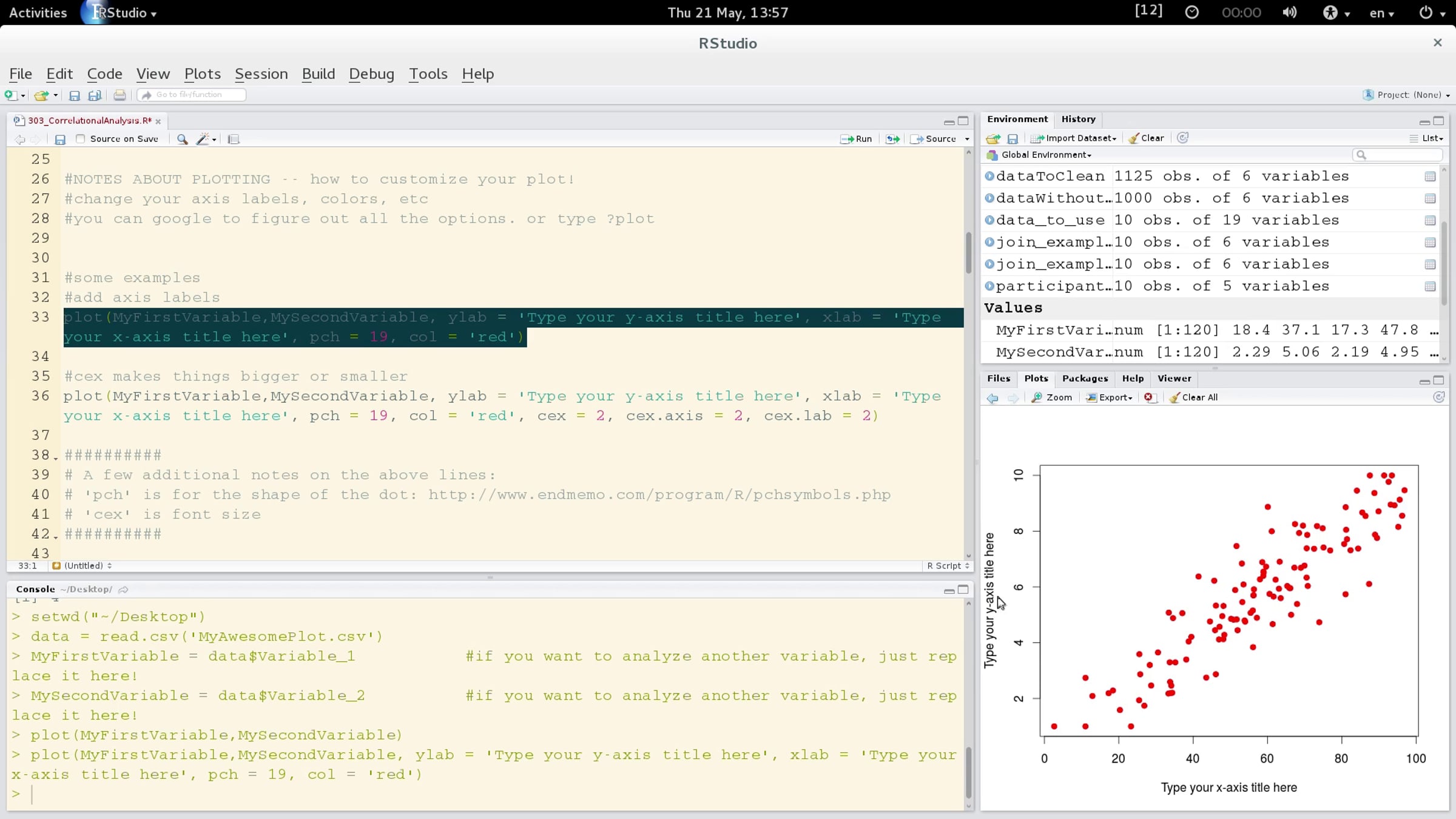Screen dimensions: 1456x819
Task: Open the system volume control
Action: point(1290,13)
